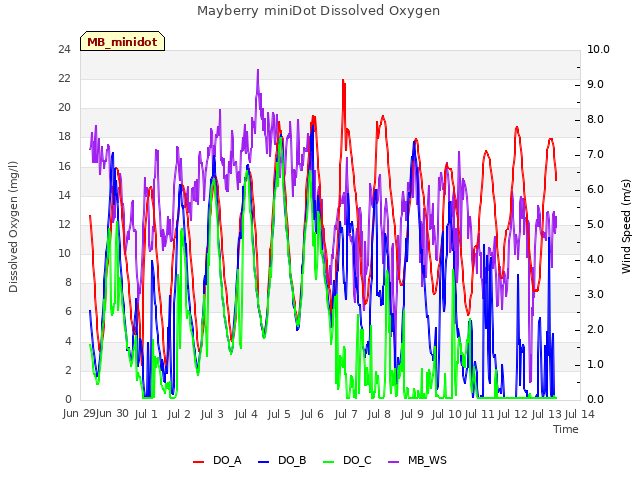The width and height of the screenshot is (640, 480).
Task: Click the Jul 4 date tick label
Action: click(246, 414)
